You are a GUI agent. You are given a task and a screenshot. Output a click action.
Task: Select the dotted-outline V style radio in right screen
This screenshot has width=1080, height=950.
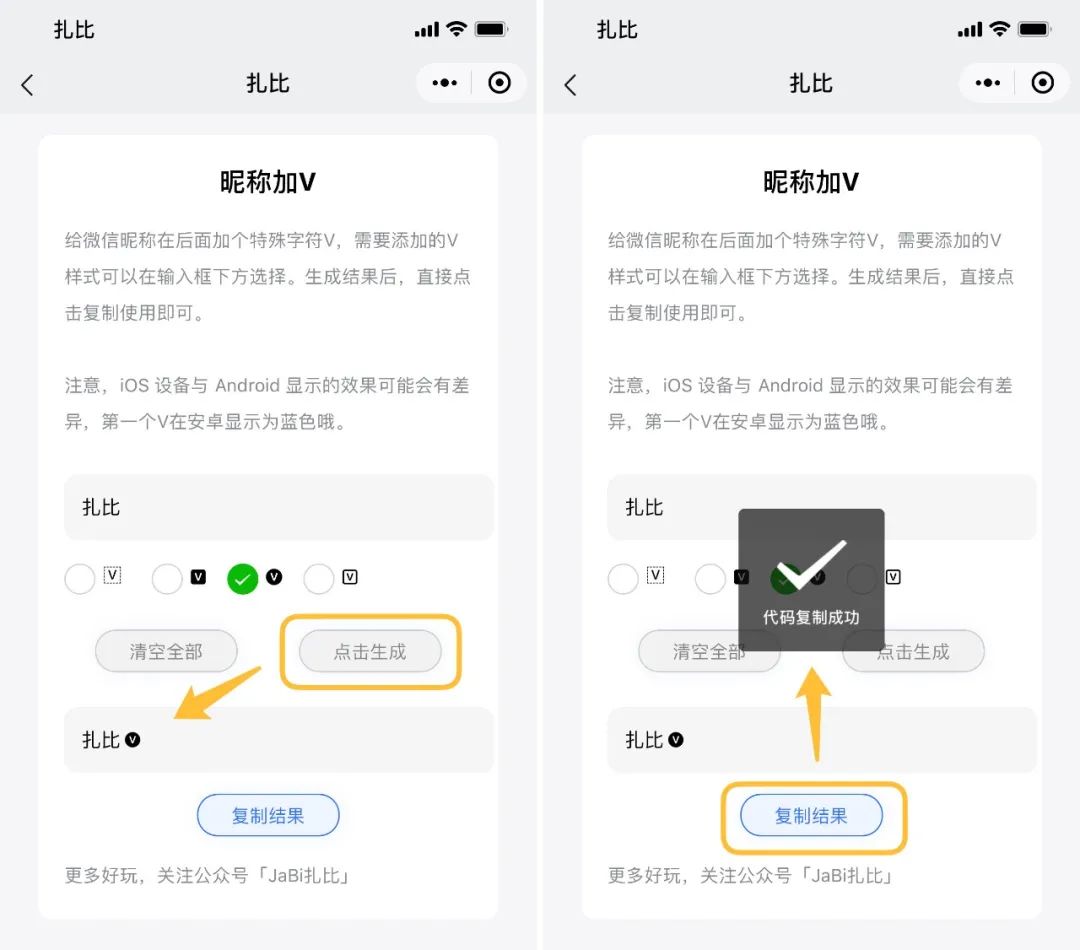click(x=623, y=579)
